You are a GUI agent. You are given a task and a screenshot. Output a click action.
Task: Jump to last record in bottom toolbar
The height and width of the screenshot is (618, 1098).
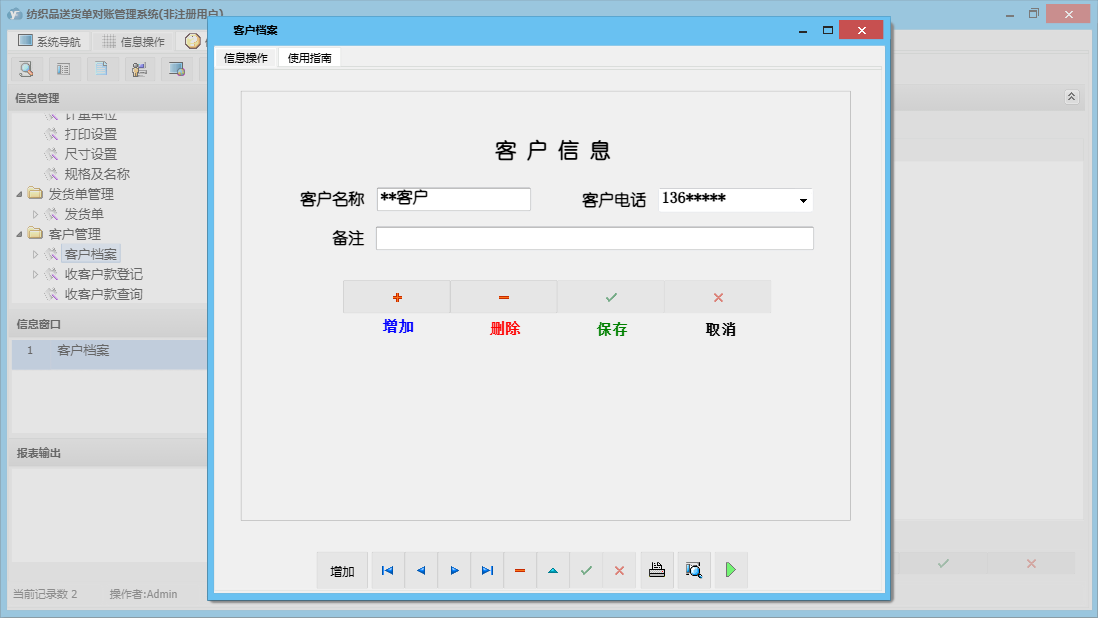[487, 570]
